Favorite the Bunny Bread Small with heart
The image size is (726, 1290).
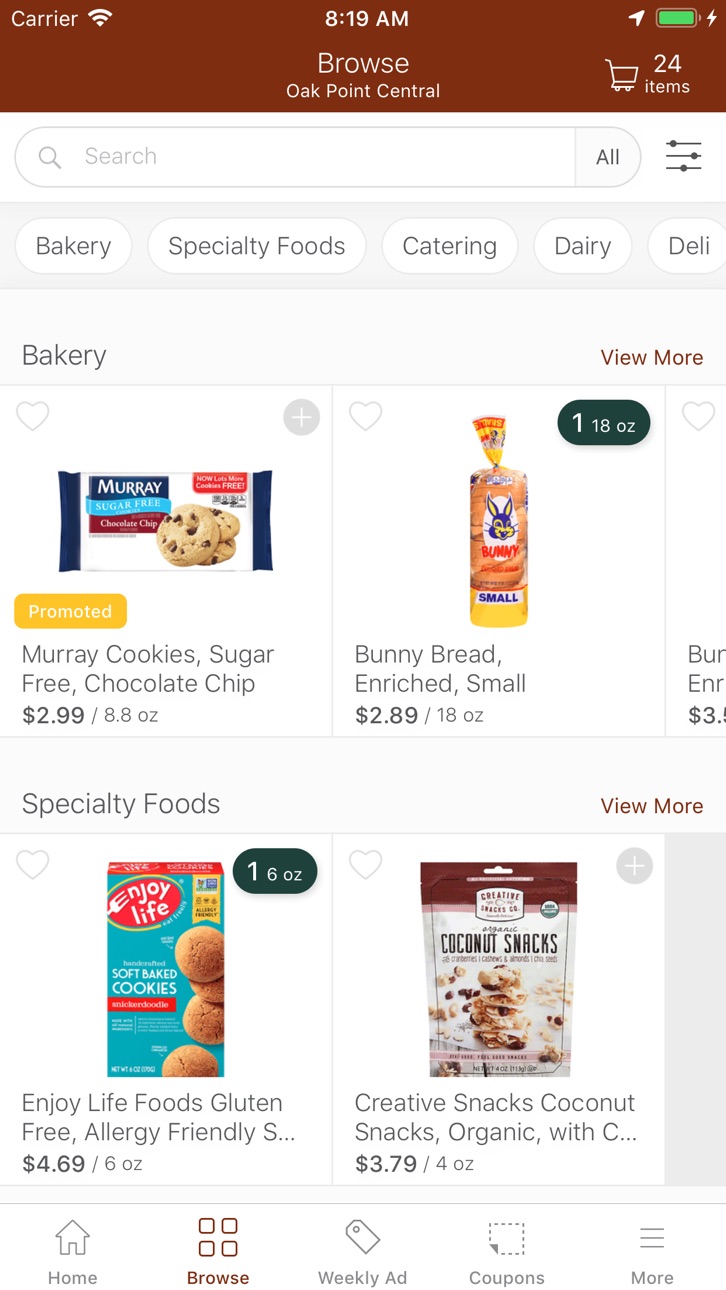(366, 416)
